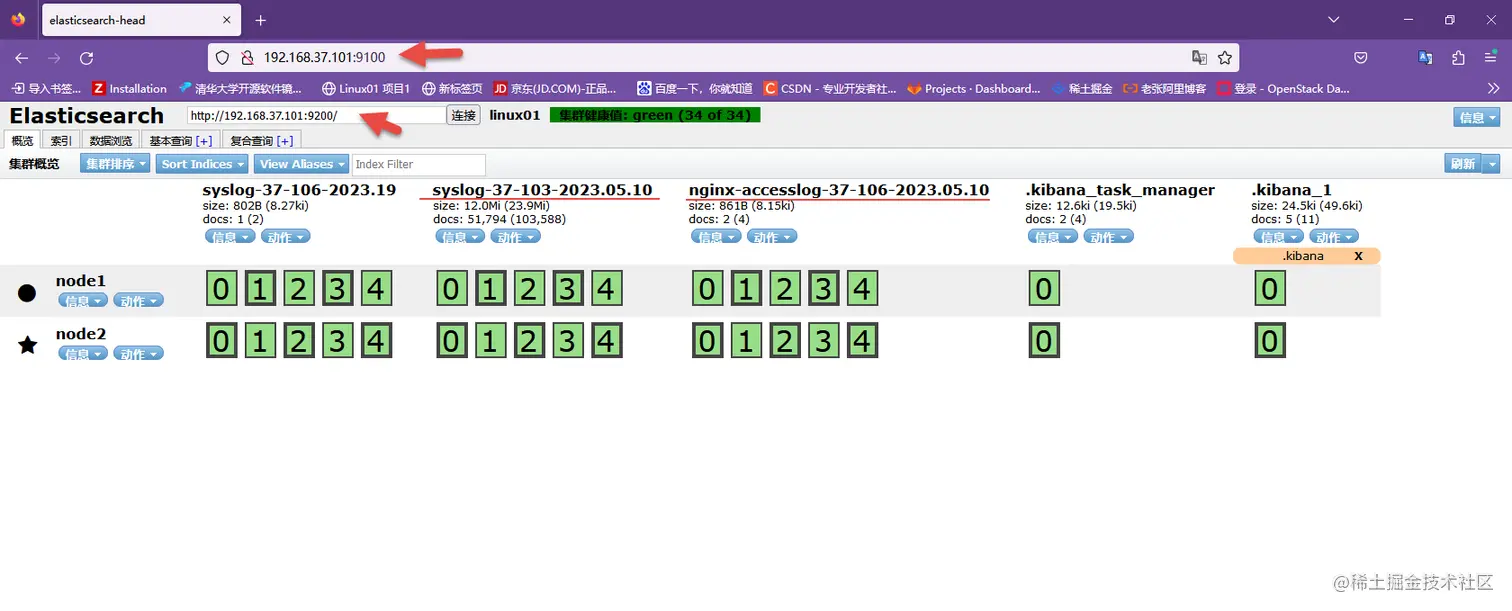The image size is (1512, 611).
Task: Focus the Index Filter field
Action: (418, 164)
